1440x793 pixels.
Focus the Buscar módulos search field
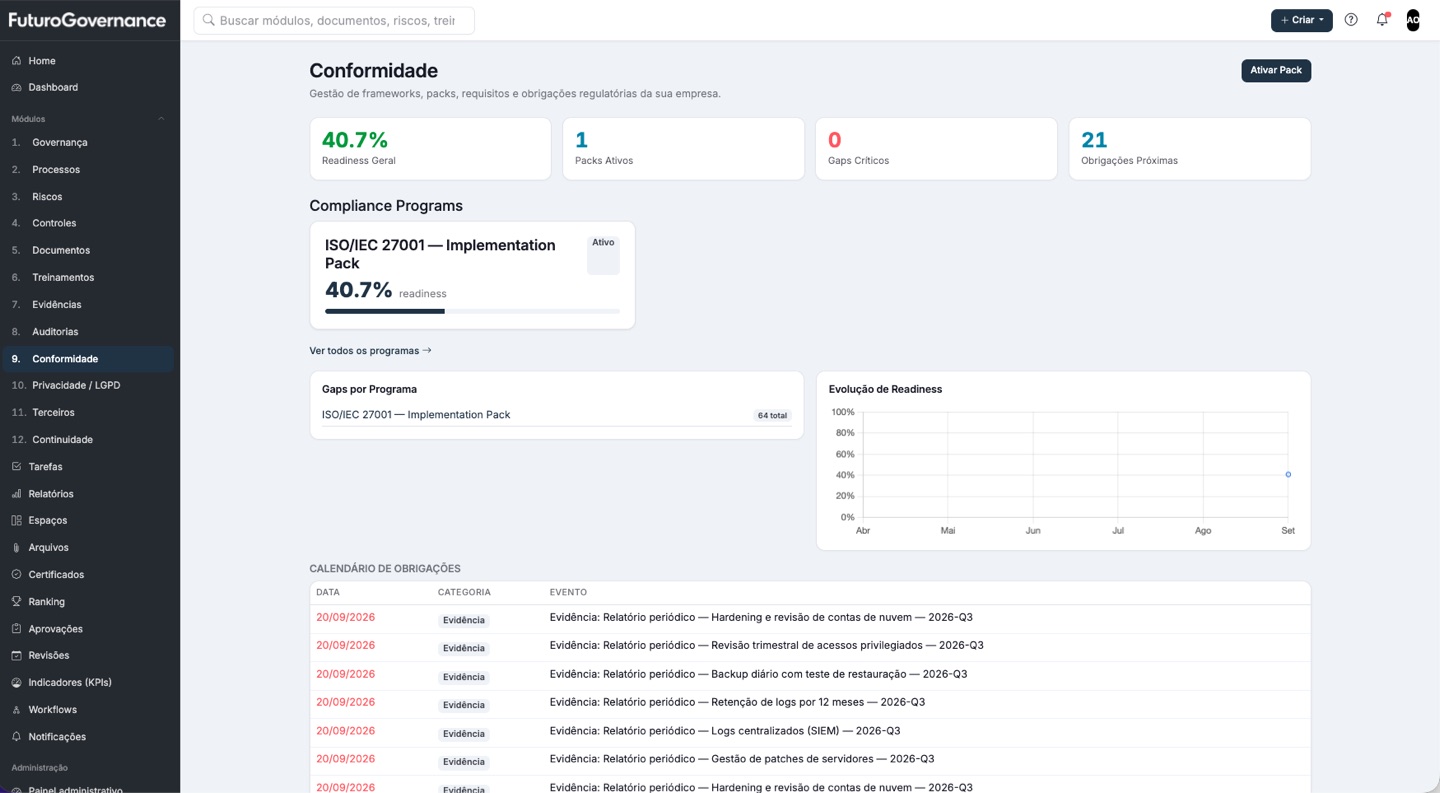[334, 20]
